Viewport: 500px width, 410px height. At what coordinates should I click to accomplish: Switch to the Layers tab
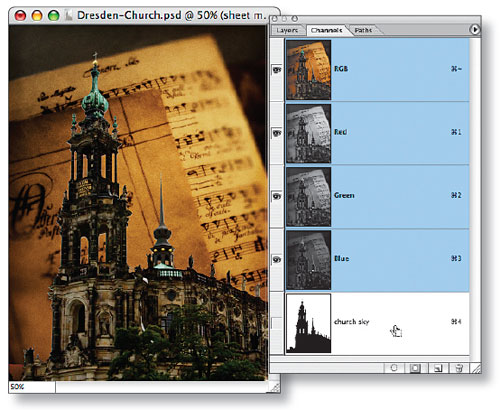(287, 30)
